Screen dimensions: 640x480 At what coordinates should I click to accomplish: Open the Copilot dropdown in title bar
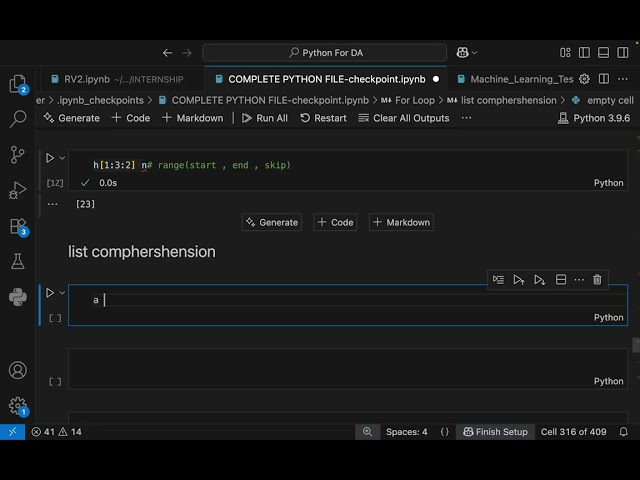pyautogui.click(x=467, y=52)
